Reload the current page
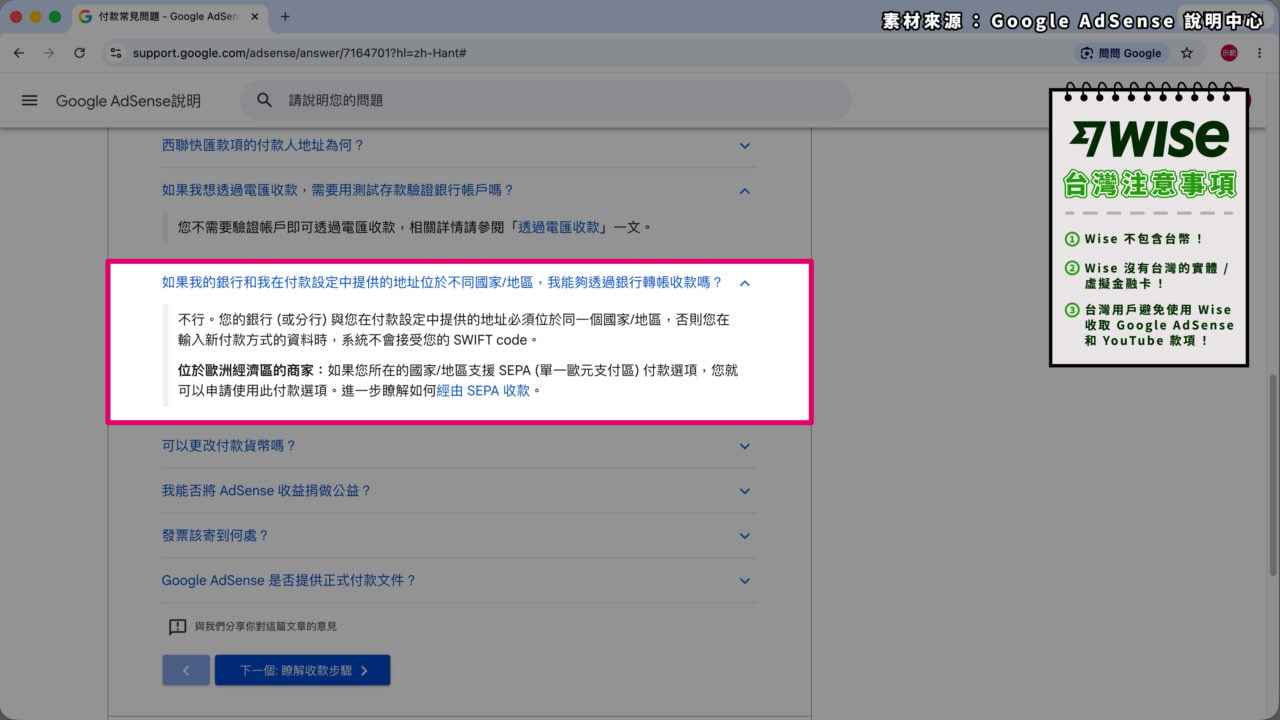Image resolution: width=1280 pixels, height=720 pixels. (80, 53)
